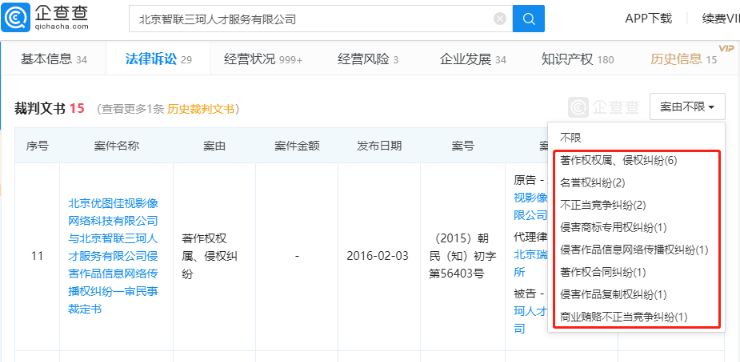This screenshot has width=740, height=362.
Task: Click the Qichacha logo icon
Action: [16, 18]
